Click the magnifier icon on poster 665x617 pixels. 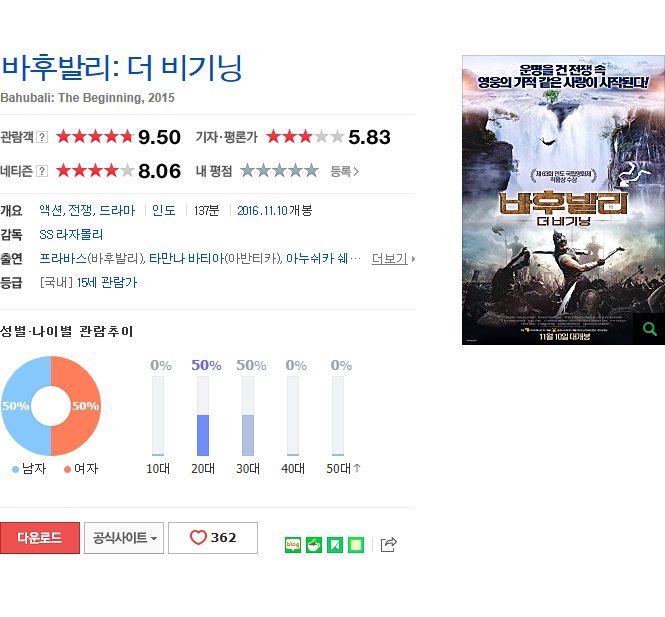649,329
